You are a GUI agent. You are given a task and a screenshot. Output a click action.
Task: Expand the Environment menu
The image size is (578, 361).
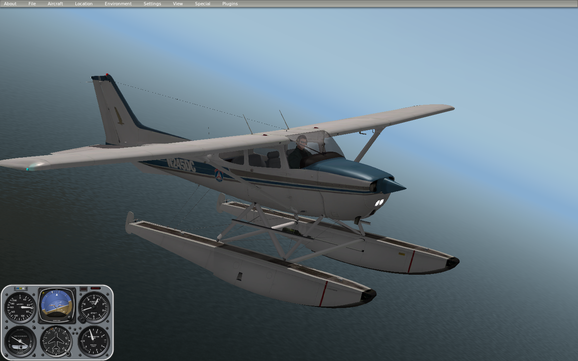118,4
